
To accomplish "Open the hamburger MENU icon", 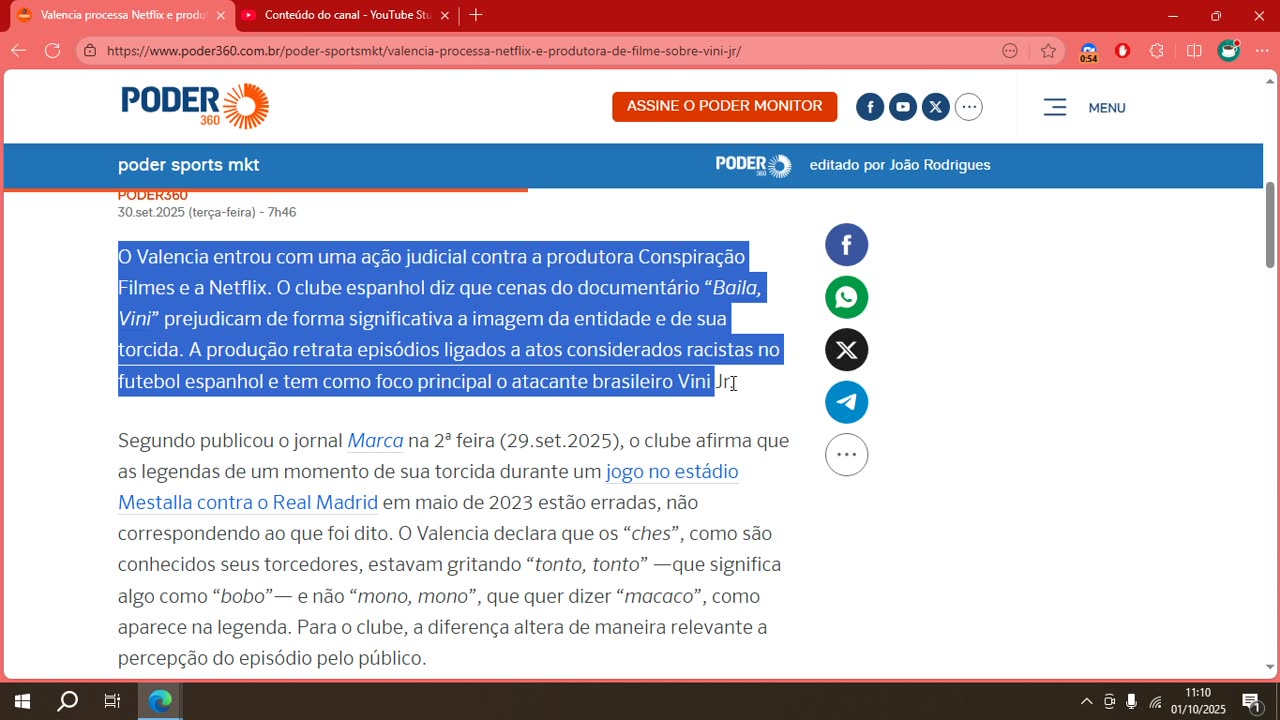I will [x=1055, y=107].
